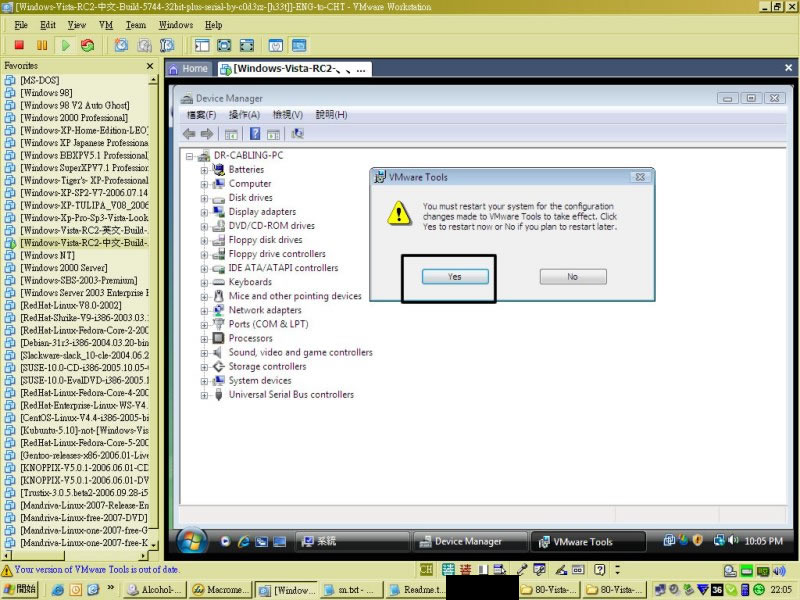
Task: Click the Vista Start orb
Action: tap(192, 540)
